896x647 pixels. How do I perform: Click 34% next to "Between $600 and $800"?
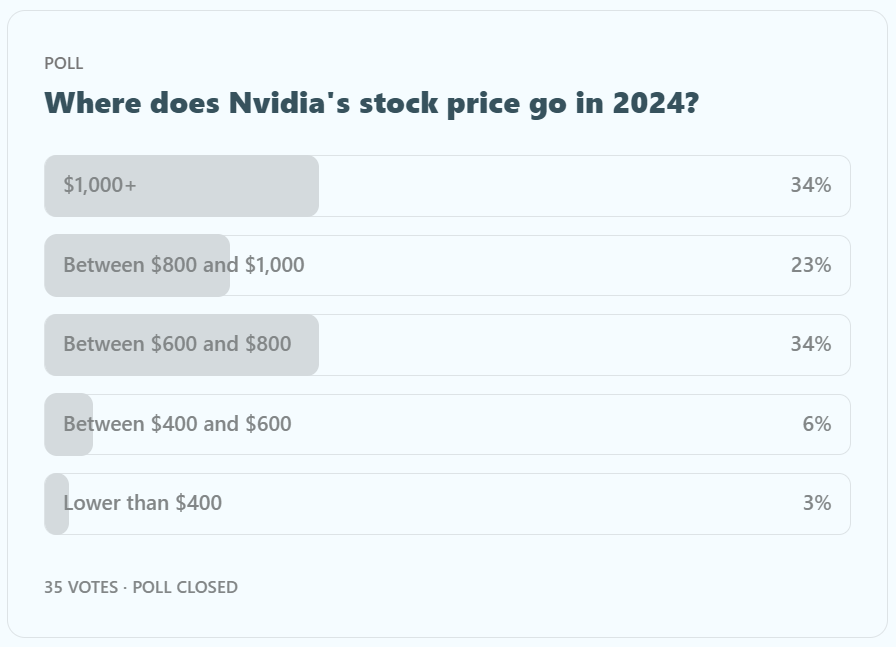[x=810, y=344]
